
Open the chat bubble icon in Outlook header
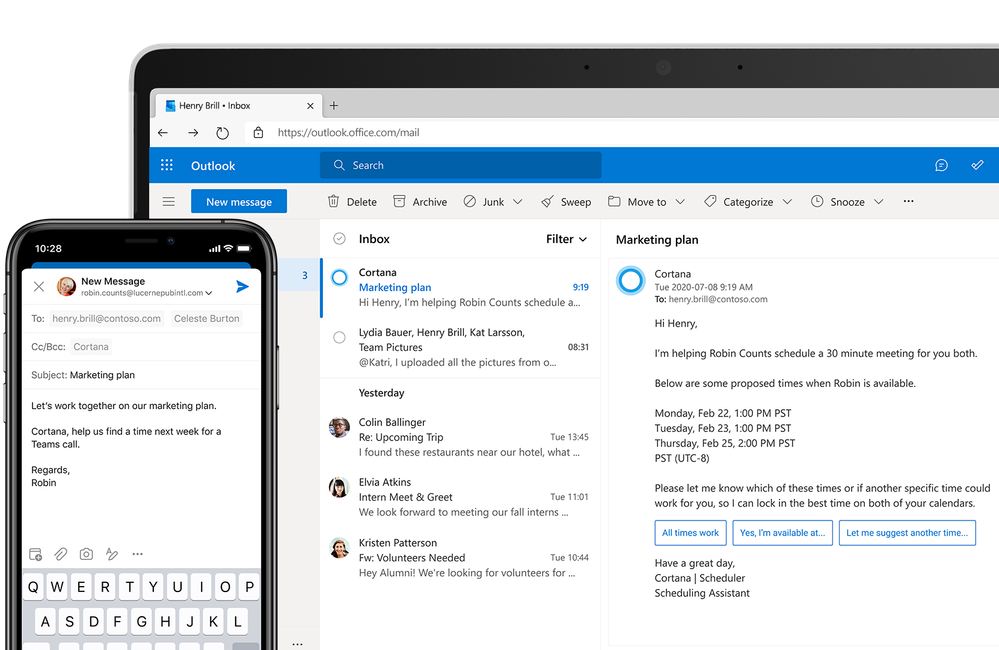(x=941, y=165)
